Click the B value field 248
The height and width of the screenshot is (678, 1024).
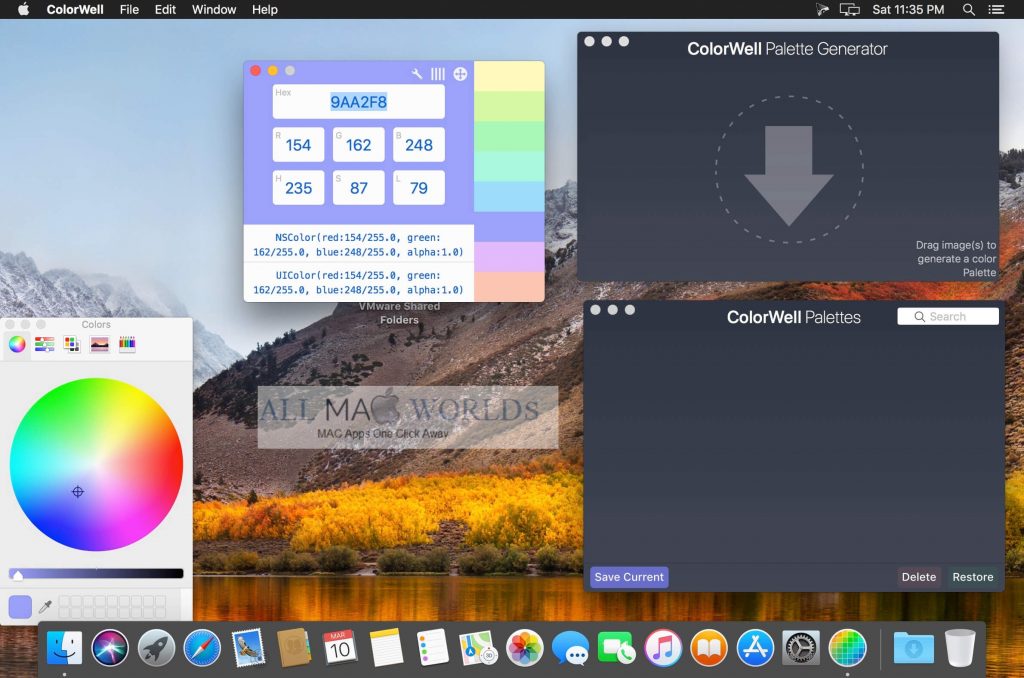pyautogui.click(x=419, y=145)
